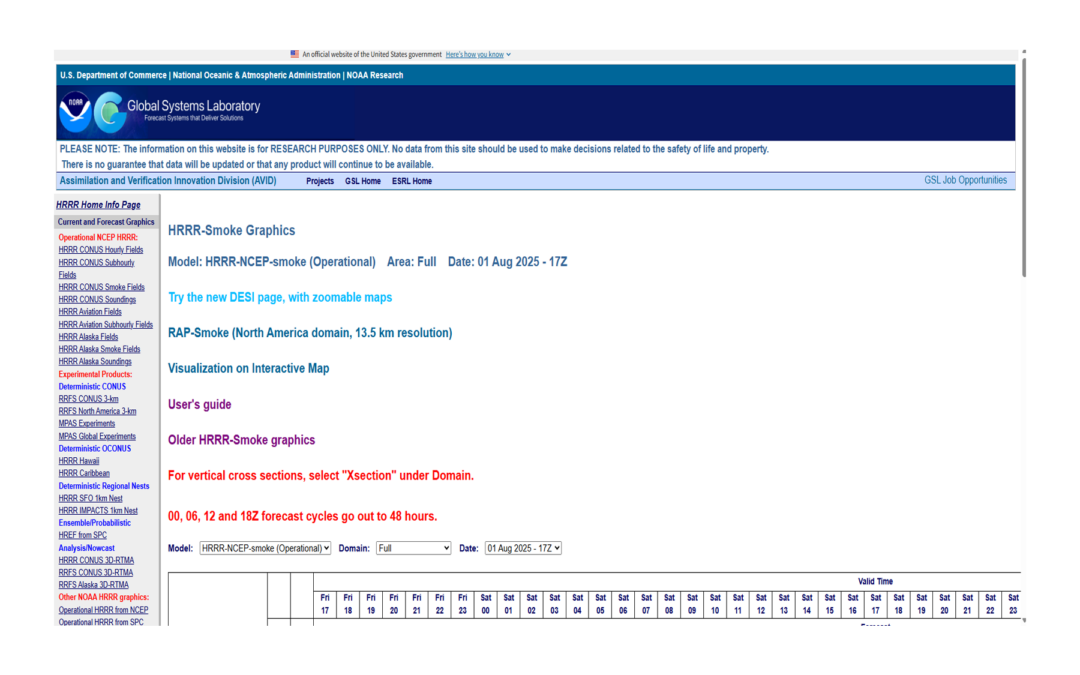This screenshot has height=675, width=1080.
Task: Go to GSL Home
Action: pyautogui.click(x=363, y=181)
